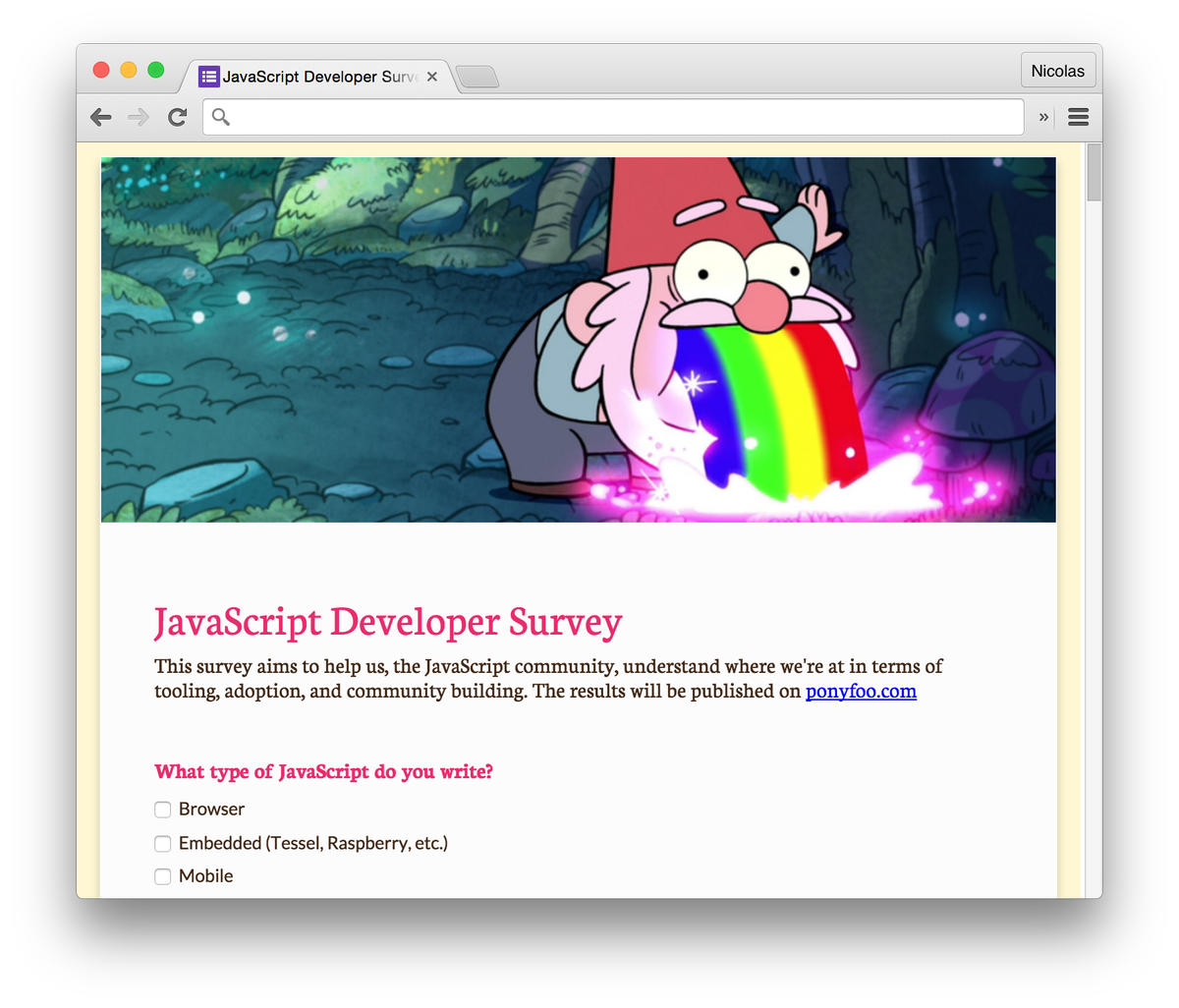Check the Mobile checkbox

pyautogui.click(x=163, y=876)
